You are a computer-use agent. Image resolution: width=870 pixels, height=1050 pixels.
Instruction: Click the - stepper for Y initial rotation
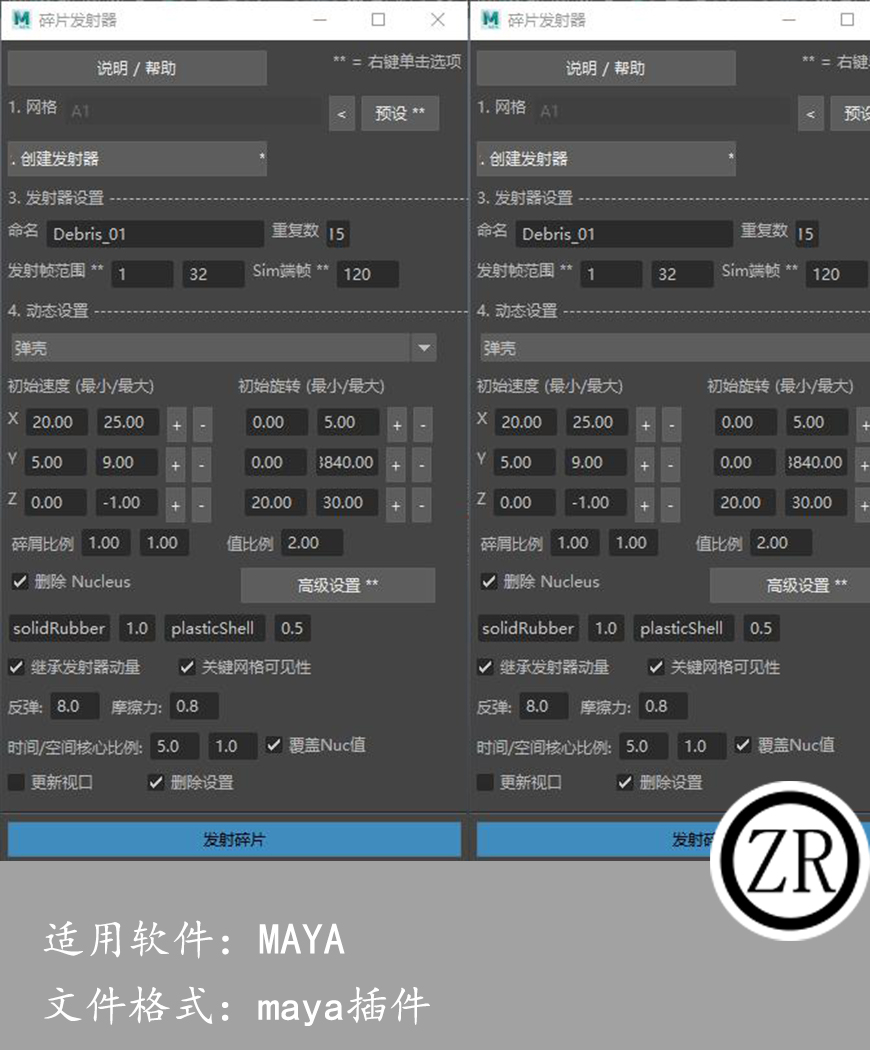[421, 462]
